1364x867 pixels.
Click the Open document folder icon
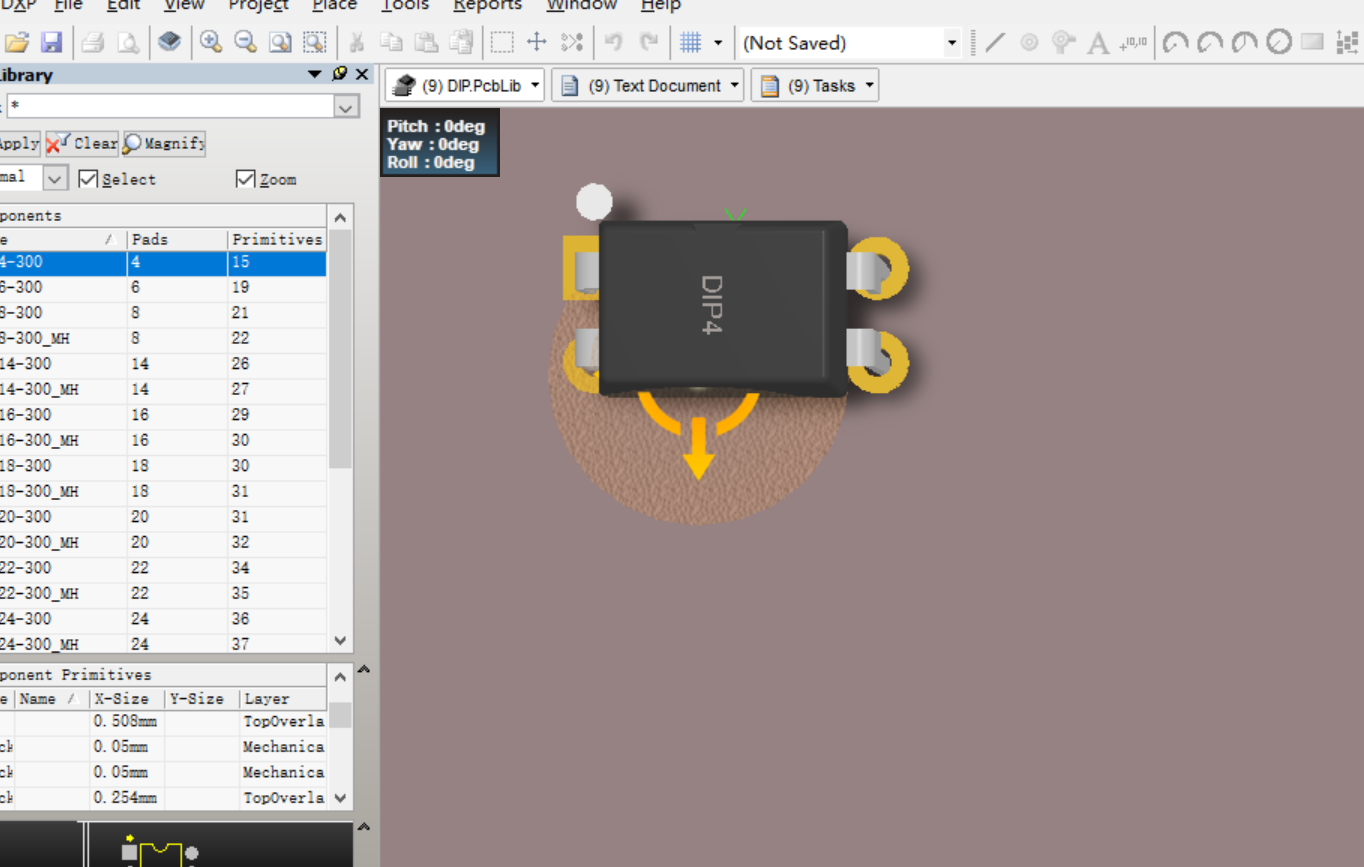(17, 43)
